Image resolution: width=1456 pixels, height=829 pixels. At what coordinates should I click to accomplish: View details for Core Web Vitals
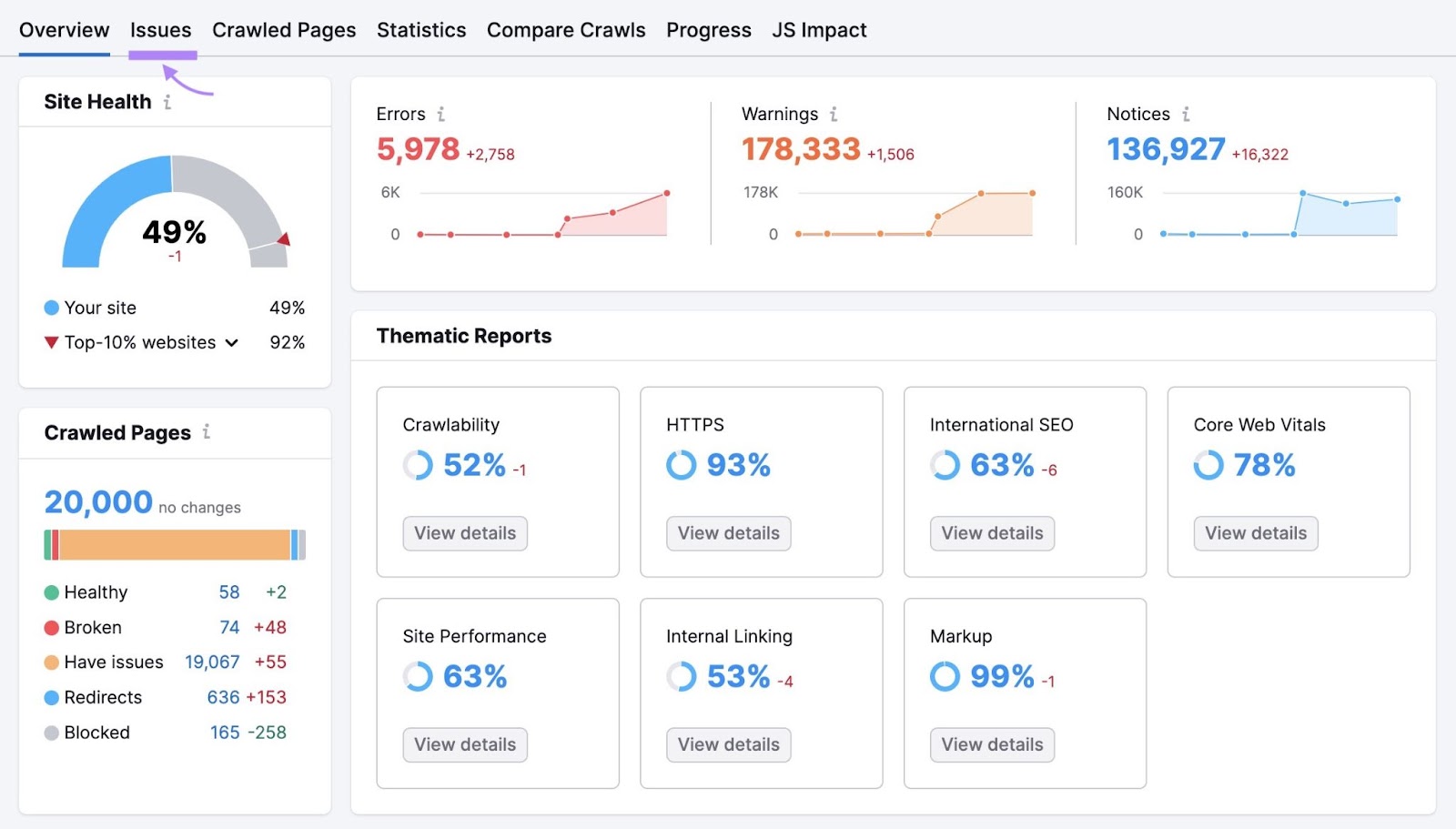pyautogui.click(x=1255, y=533)
